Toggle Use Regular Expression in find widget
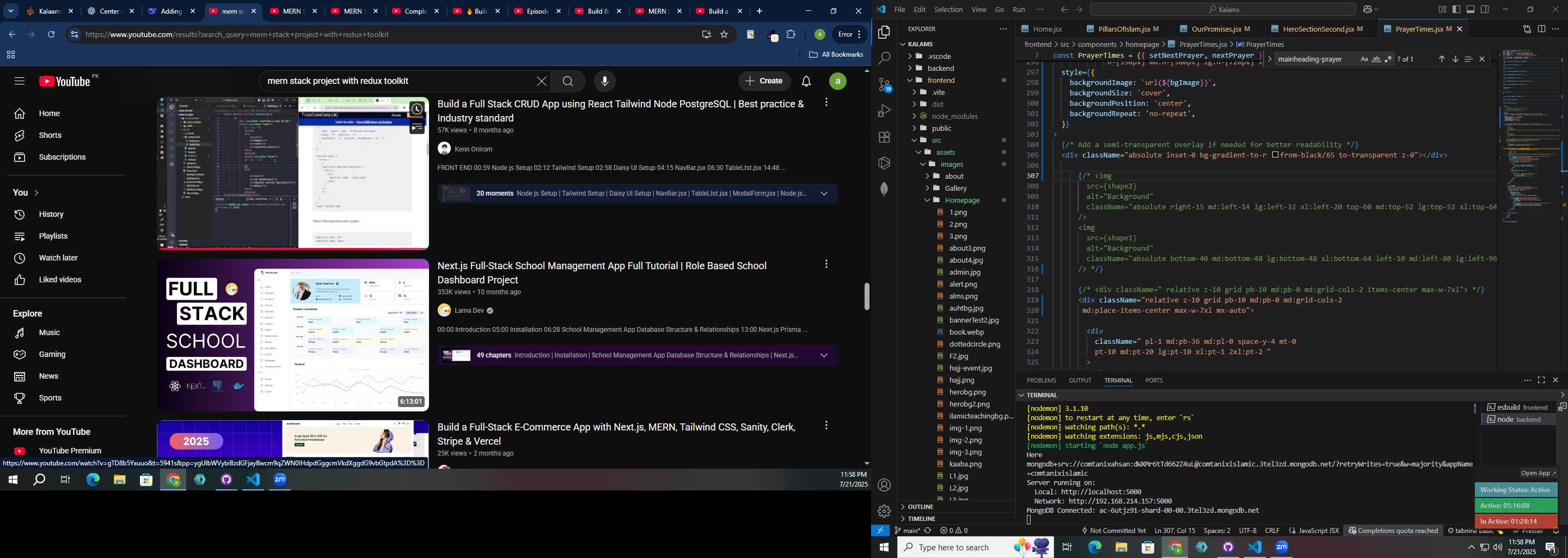The image size is (1568, 558). point(1388,59)
